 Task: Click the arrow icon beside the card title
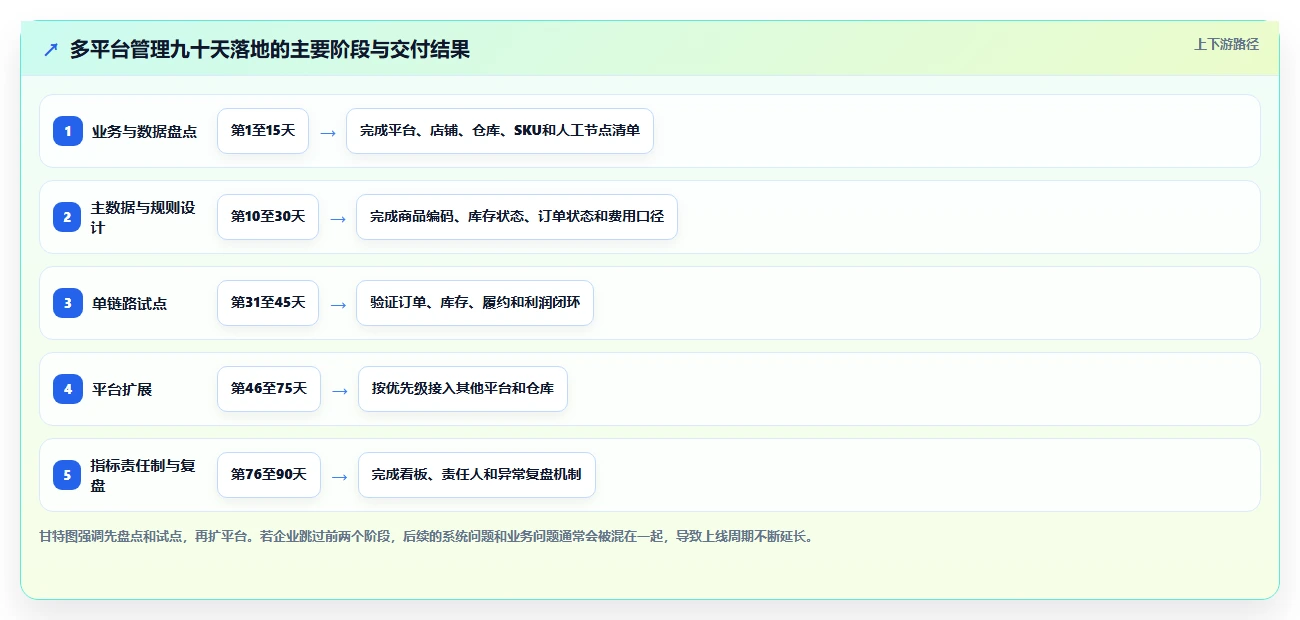51,49
